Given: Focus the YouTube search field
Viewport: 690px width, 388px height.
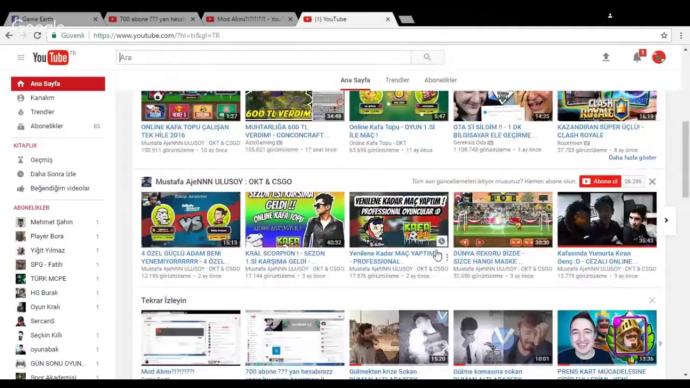Looking at the screenshot, I should point(264,57).
